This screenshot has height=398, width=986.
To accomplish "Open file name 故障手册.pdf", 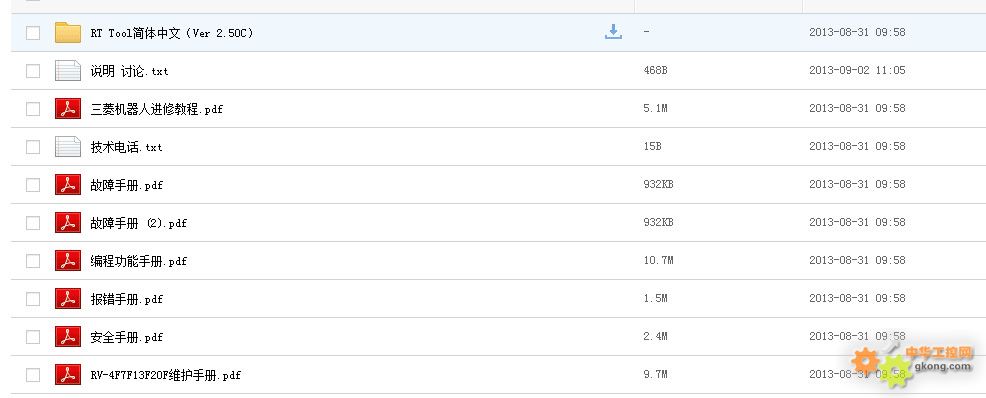I will (x=126, y=185).
